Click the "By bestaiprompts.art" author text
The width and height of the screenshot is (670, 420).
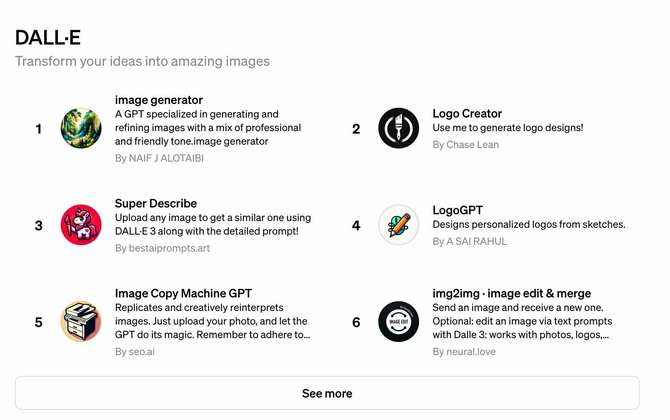(163, 248)
